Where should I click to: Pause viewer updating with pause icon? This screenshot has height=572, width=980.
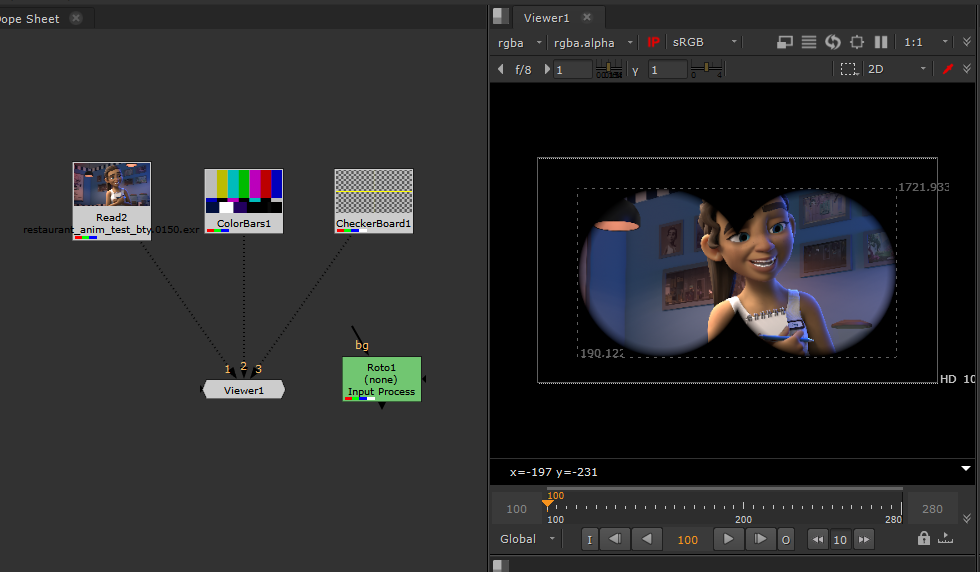(x=881, y=42)
